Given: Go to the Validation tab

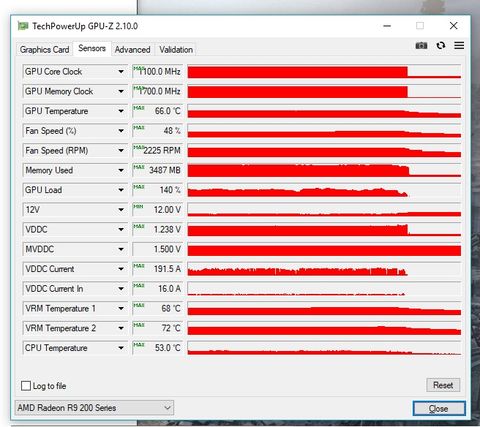Looking at the screenshot, I should (176, 49).
